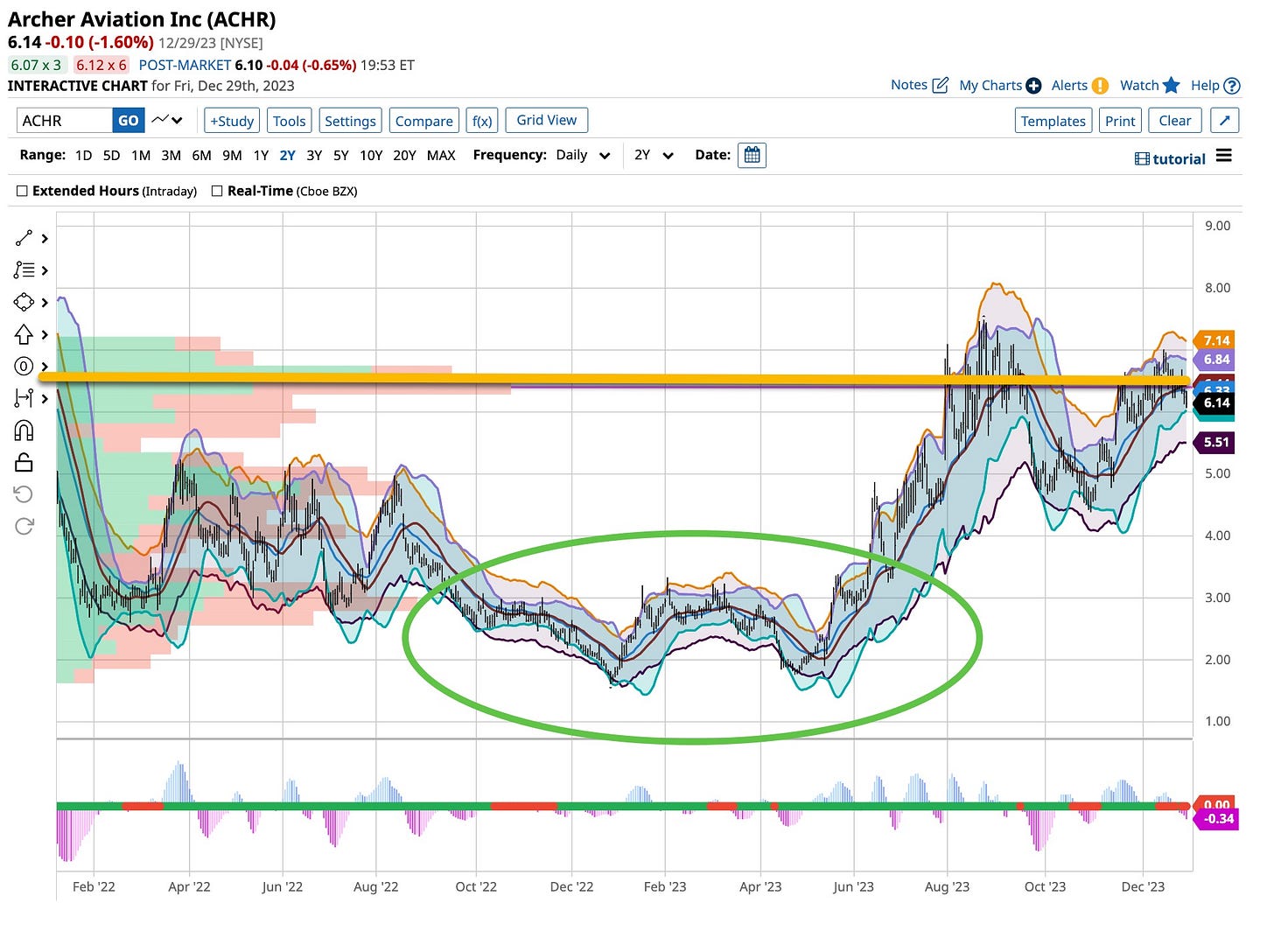Expand the circled number tool submenu arrow
Viewport: 1274px width, 952px height.
pos(45,367)
